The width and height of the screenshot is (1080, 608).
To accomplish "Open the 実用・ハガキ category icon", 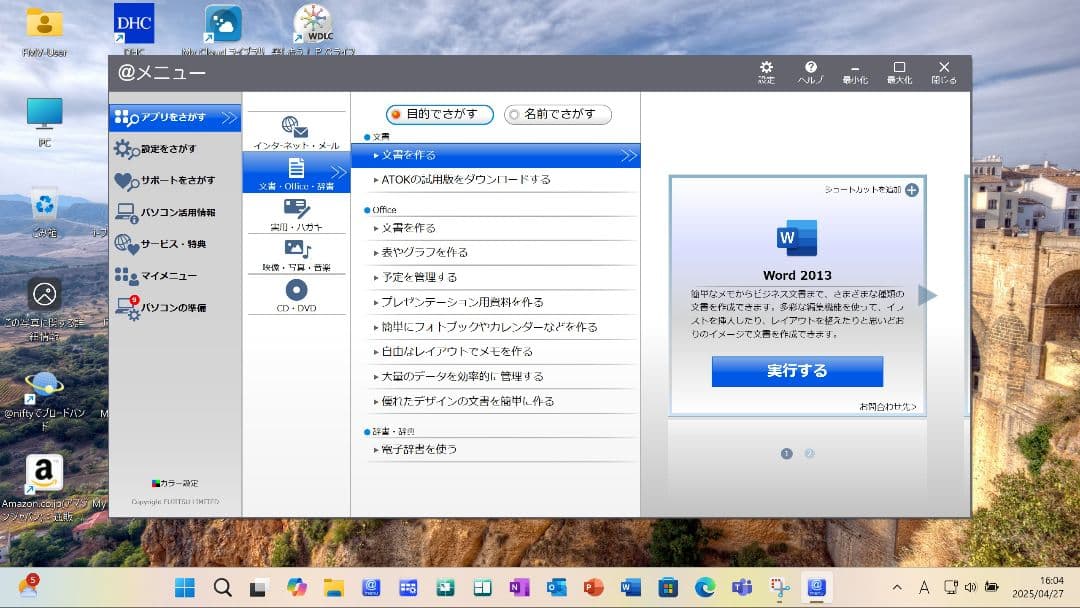I will [295, 213].
